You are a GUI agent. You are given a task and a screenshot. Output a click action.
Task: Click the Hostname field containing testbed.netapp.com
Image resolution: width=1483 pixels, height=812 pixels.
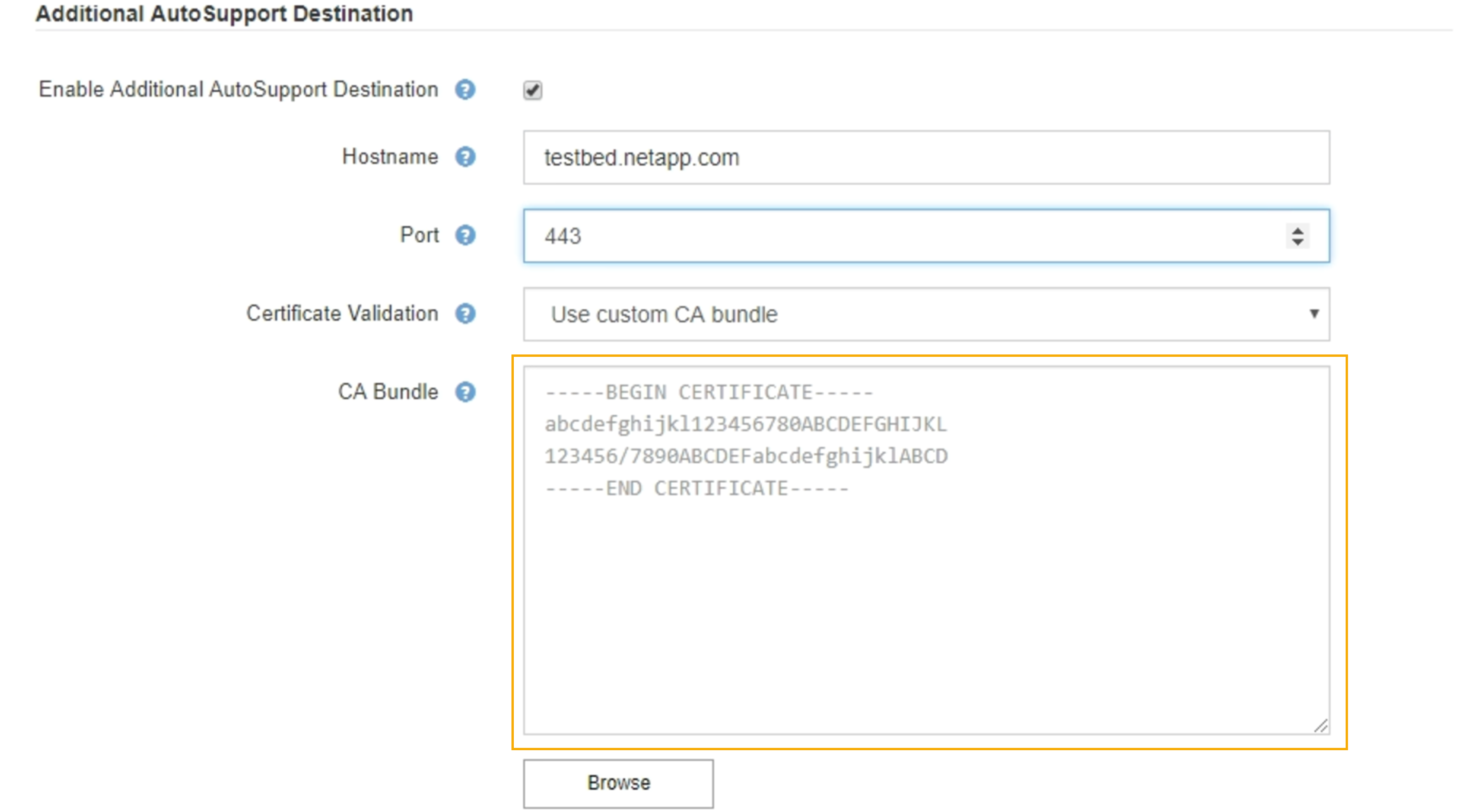(x=926, y=158)
